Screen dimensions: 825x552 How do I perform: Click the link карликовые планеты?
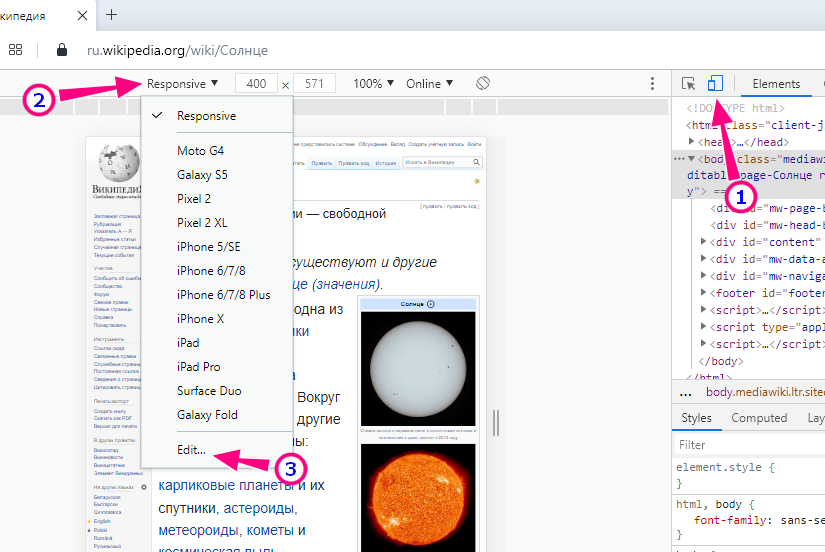[225, 485]
